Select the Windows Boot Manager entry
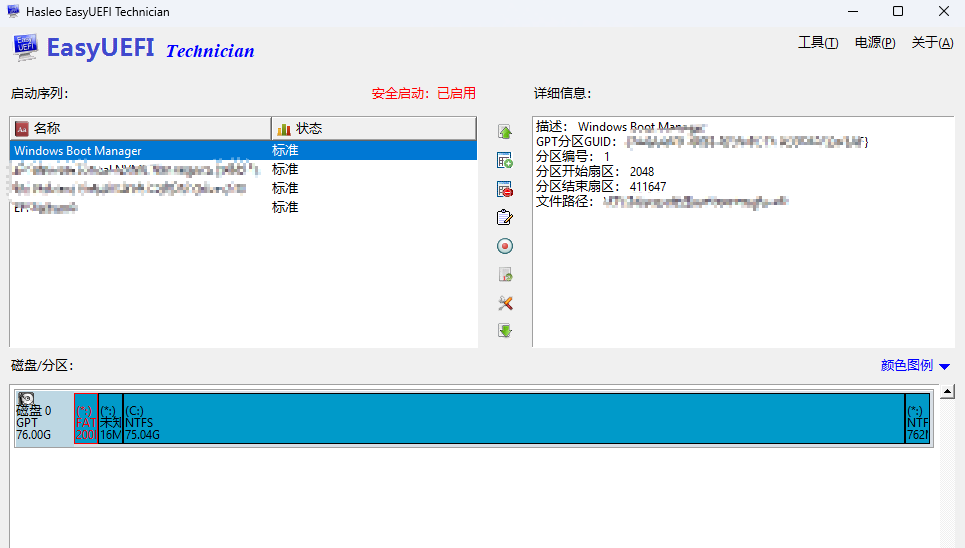The height and width of the screenshot is (548, 965). (x=243, y=150)
